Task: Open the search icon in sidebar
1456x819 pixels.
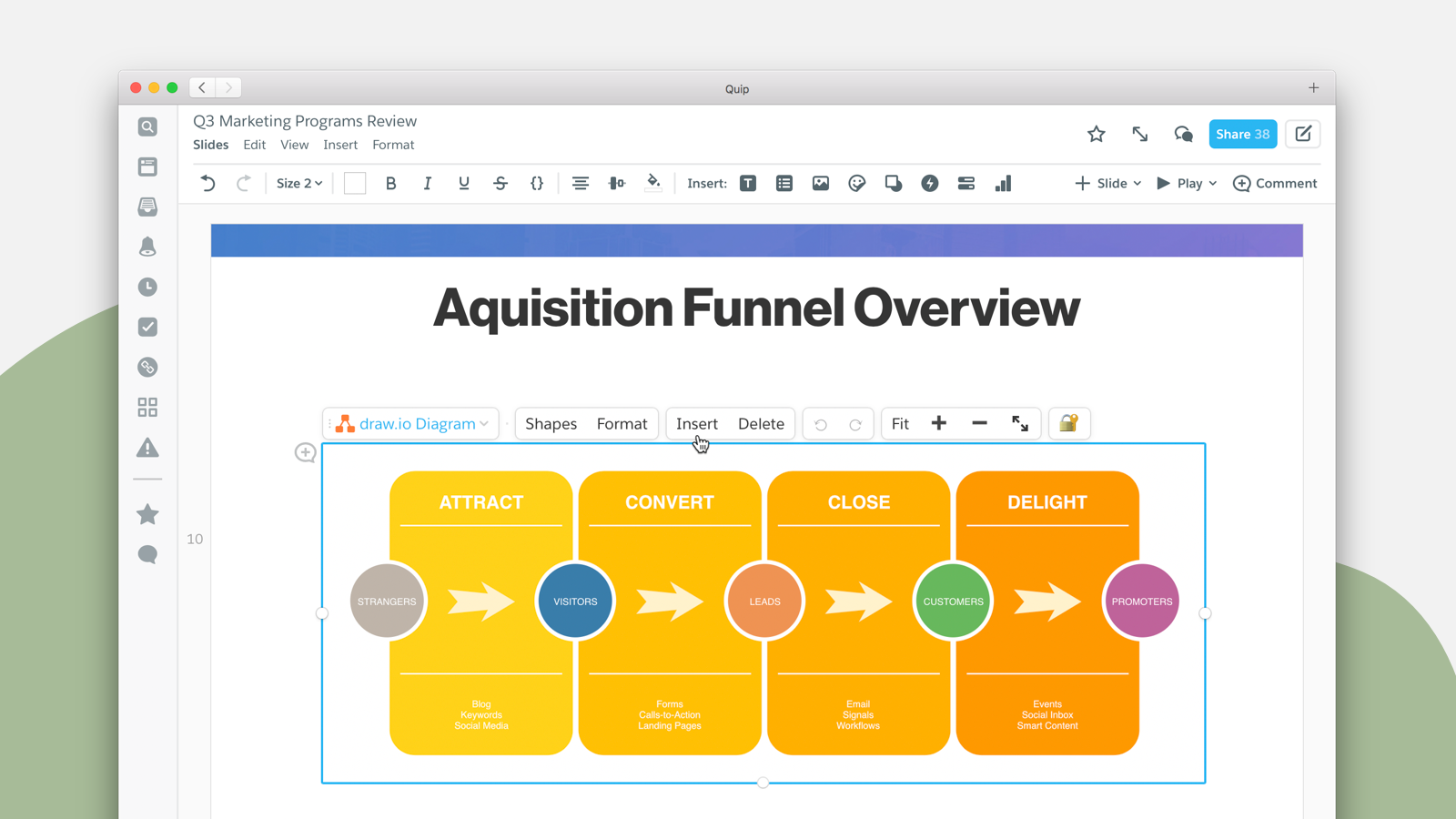Action: (147, 127)
